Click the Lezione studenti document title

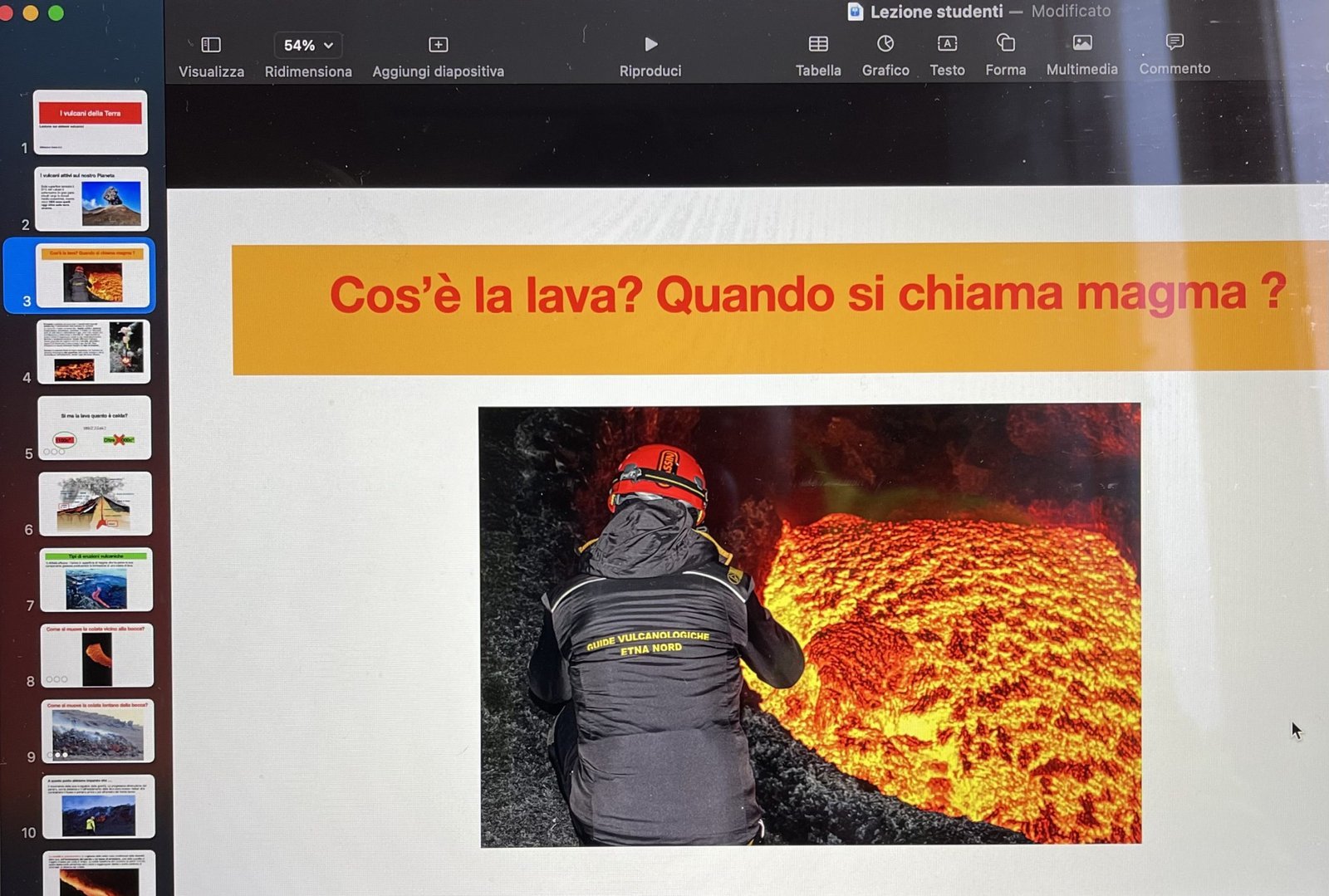[x=936, y=12]
